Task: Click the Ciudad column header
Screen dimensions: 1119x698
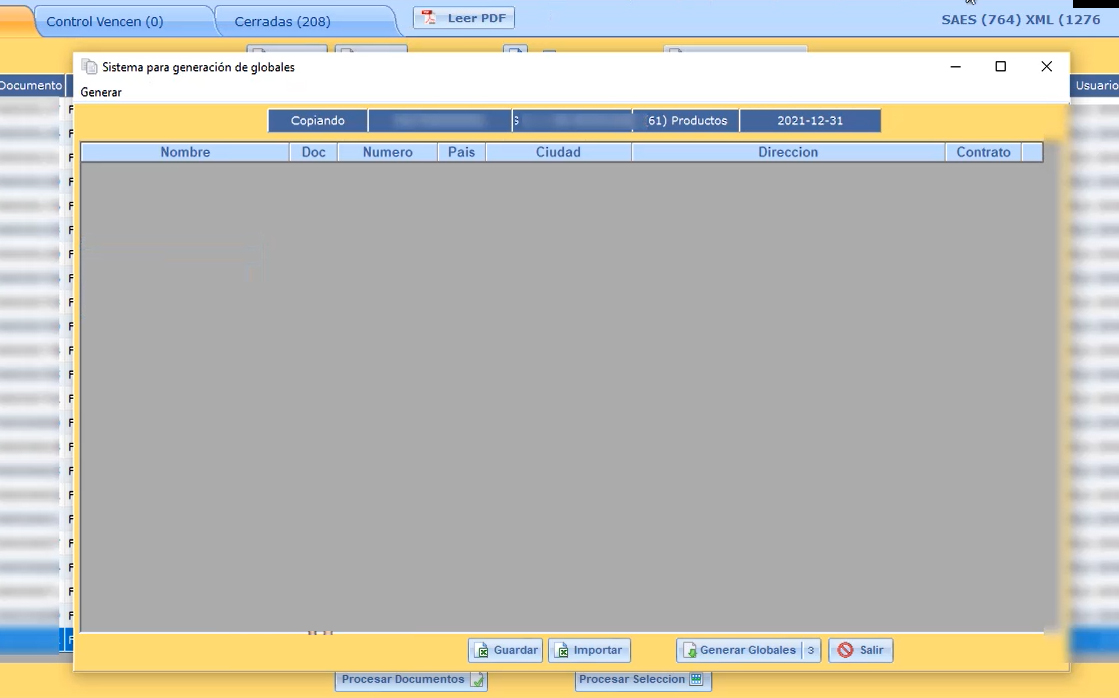Action: point(558,152)
